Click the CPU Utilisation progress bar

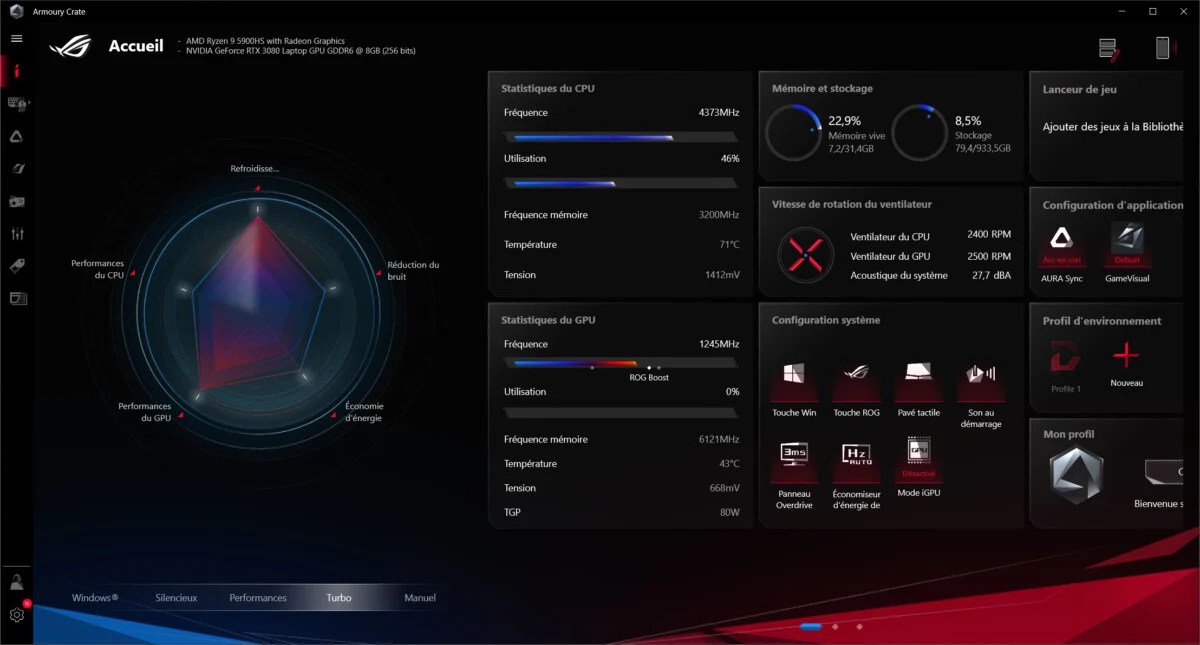tap(621, 183)
